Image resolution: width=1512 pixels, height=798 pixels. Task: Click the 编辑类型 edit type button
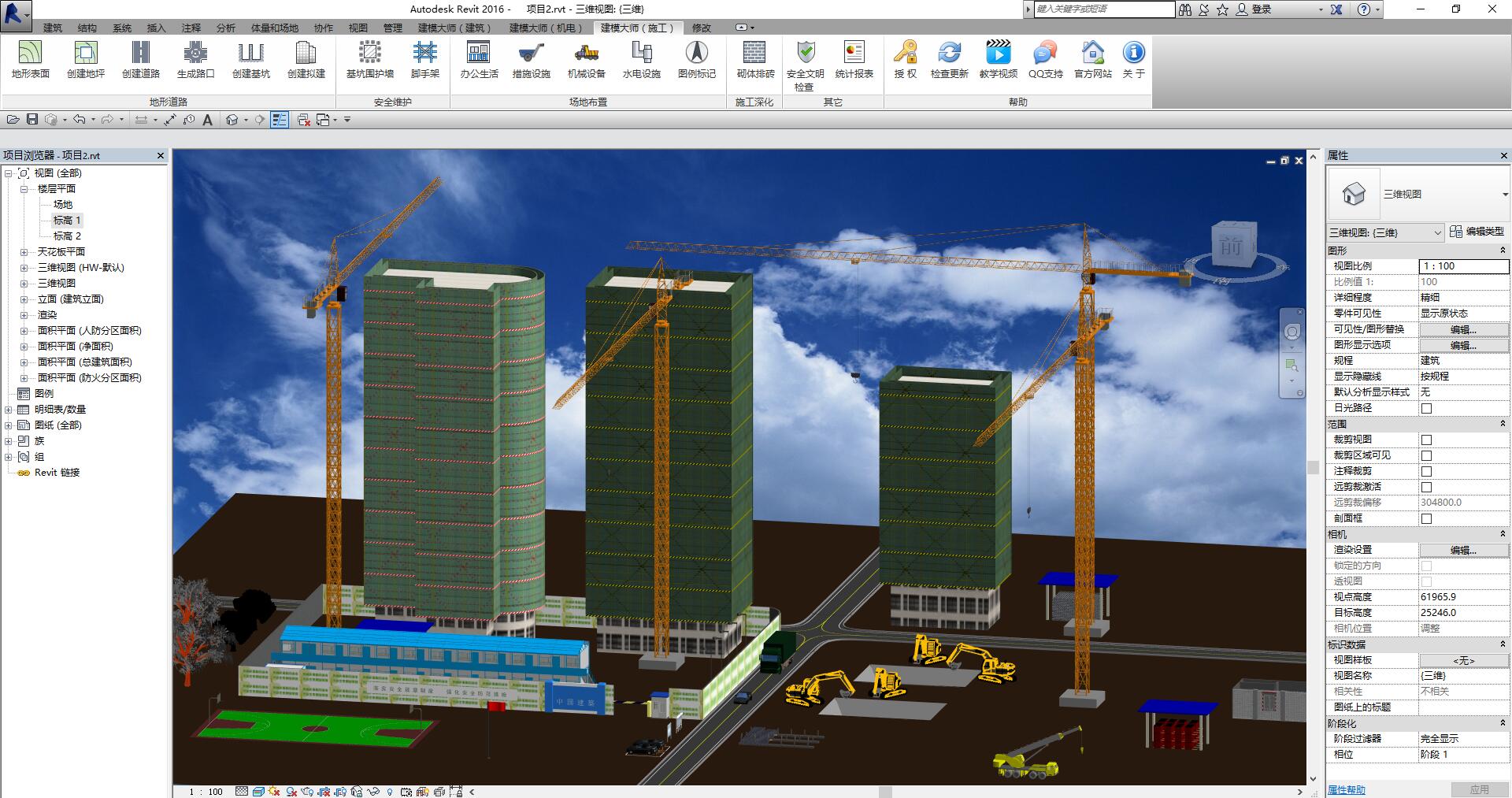(x=1477, y=232)
